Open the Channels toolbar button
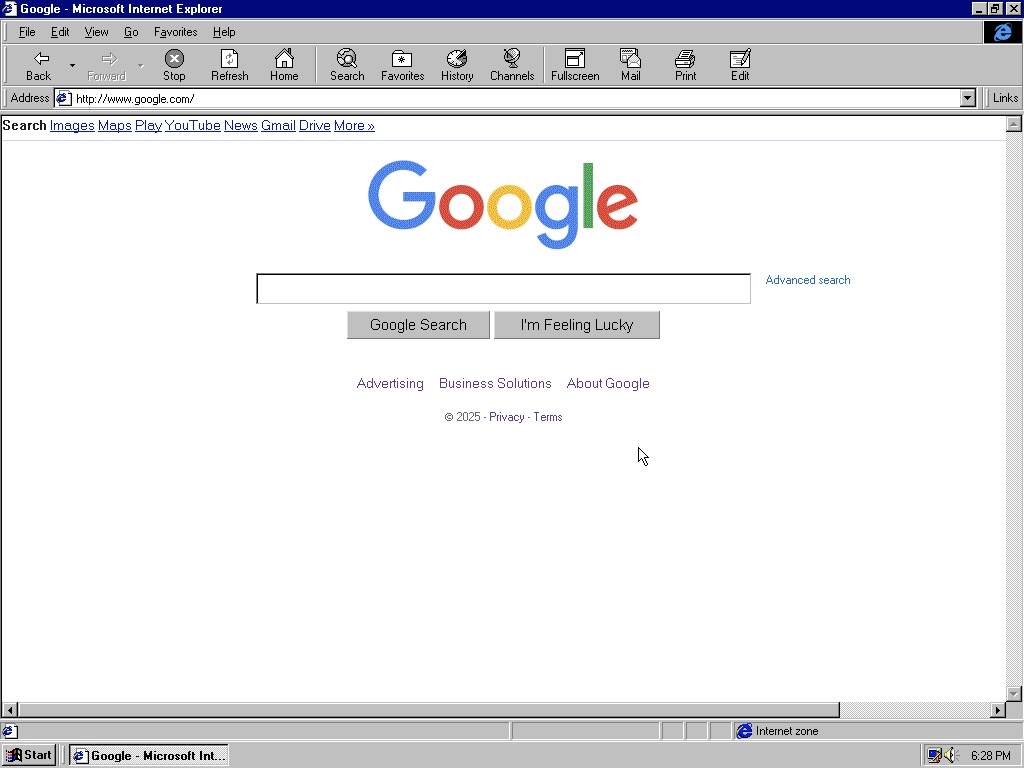This screenshot has height=768, width=1024. coord(512,65)
